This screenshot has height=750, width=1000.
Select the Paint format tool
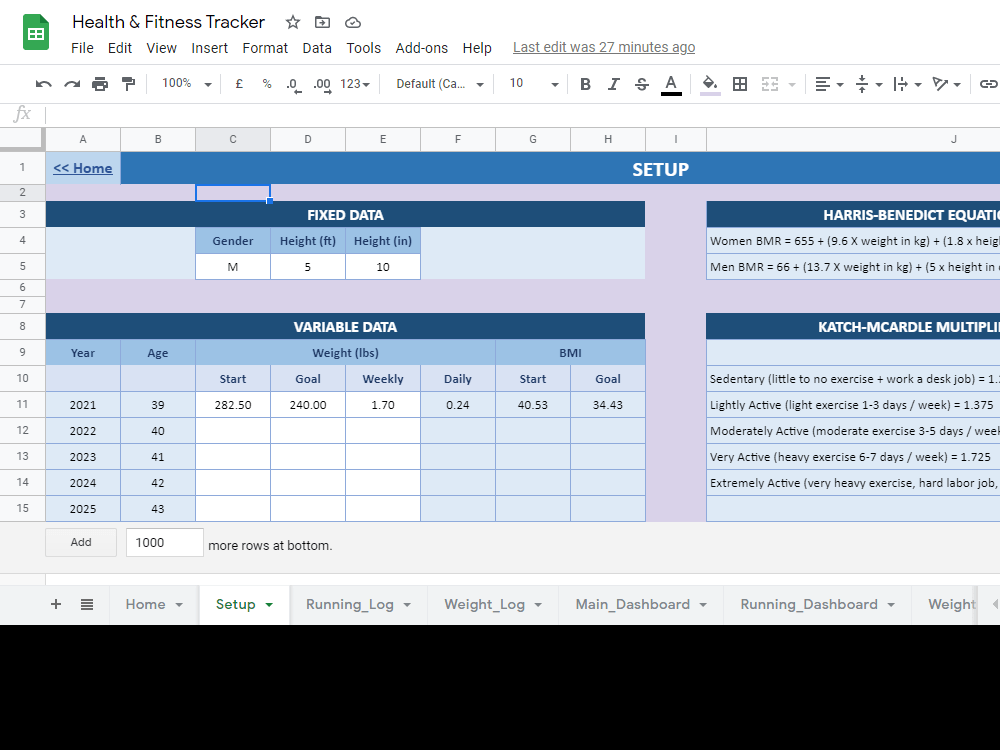pos(130,84)
